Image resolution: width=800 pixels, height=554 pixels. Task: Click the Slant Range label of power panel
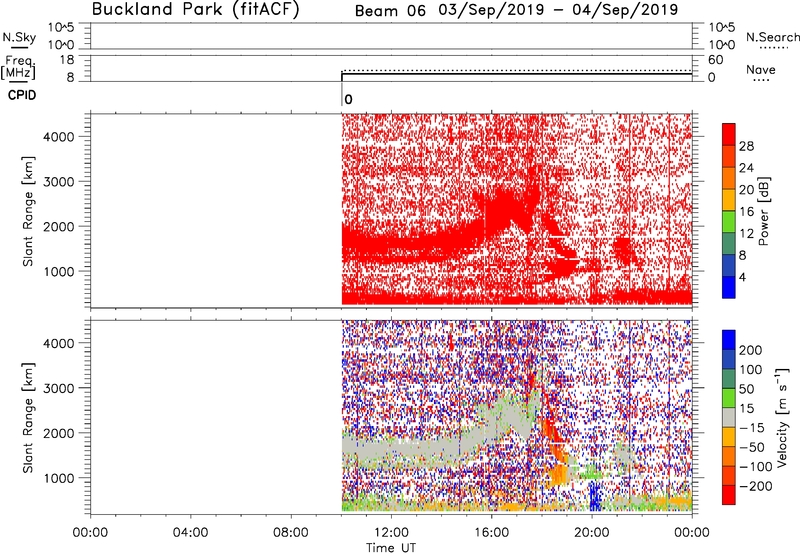28,211
